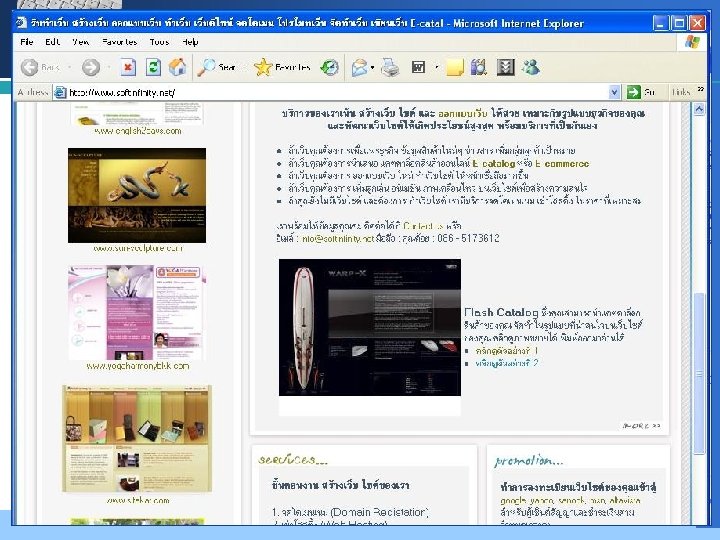The height and width of the screenshot is (540, 720).
Task: Click the orange web design link in heading
Action: (462, 113)
